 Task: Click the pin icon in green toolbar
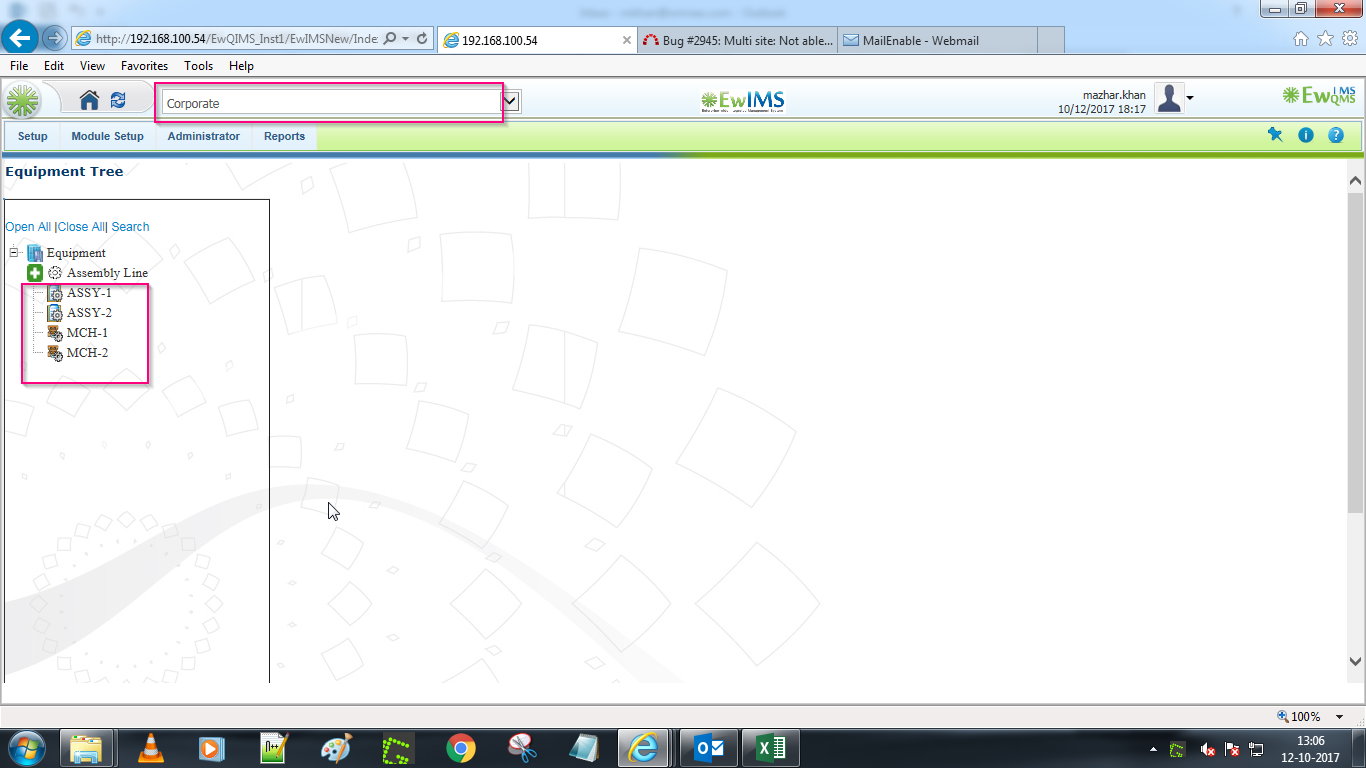pos(1274,135)
